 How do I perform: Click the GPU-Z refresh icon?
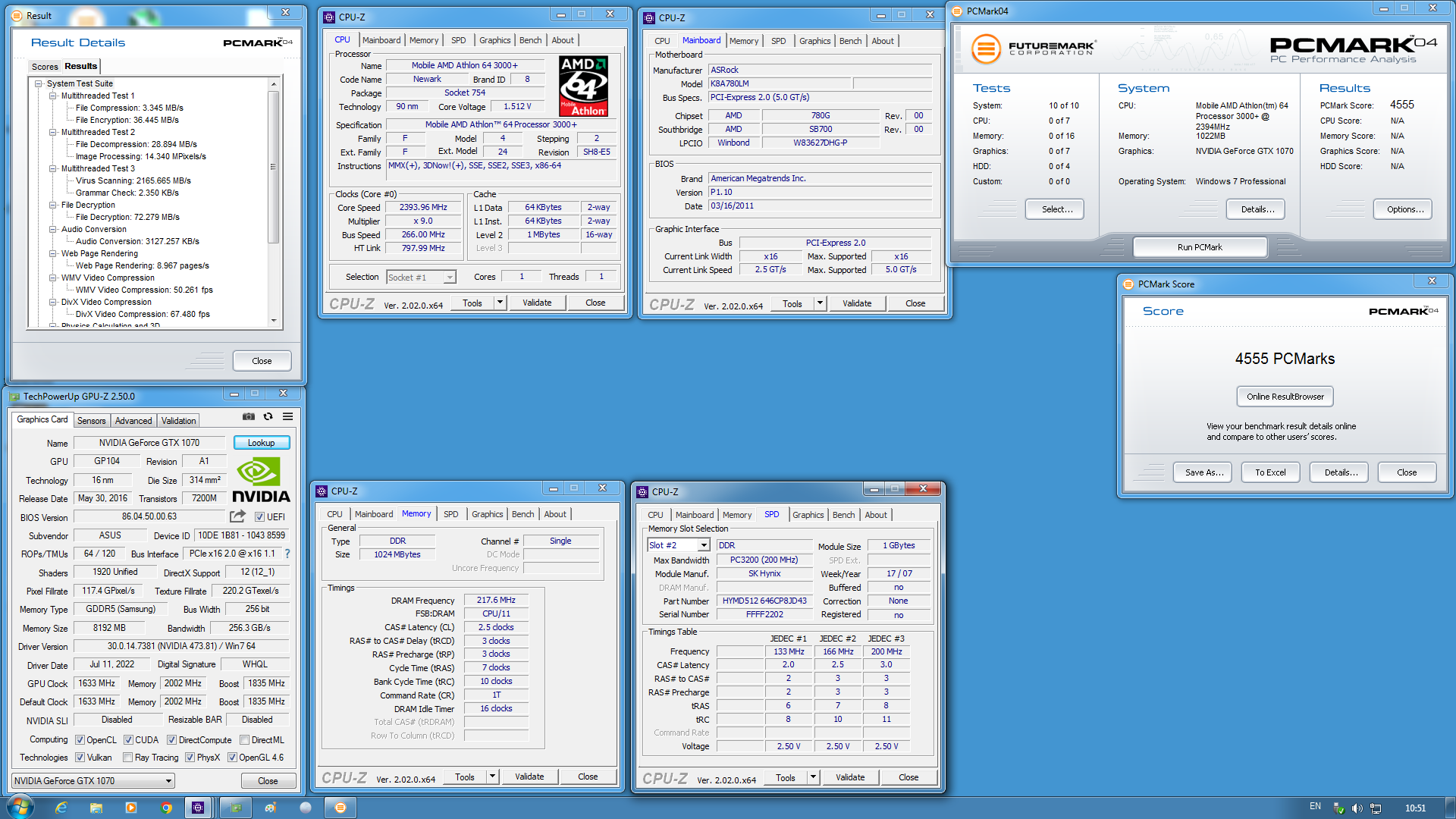pos(268,416)
